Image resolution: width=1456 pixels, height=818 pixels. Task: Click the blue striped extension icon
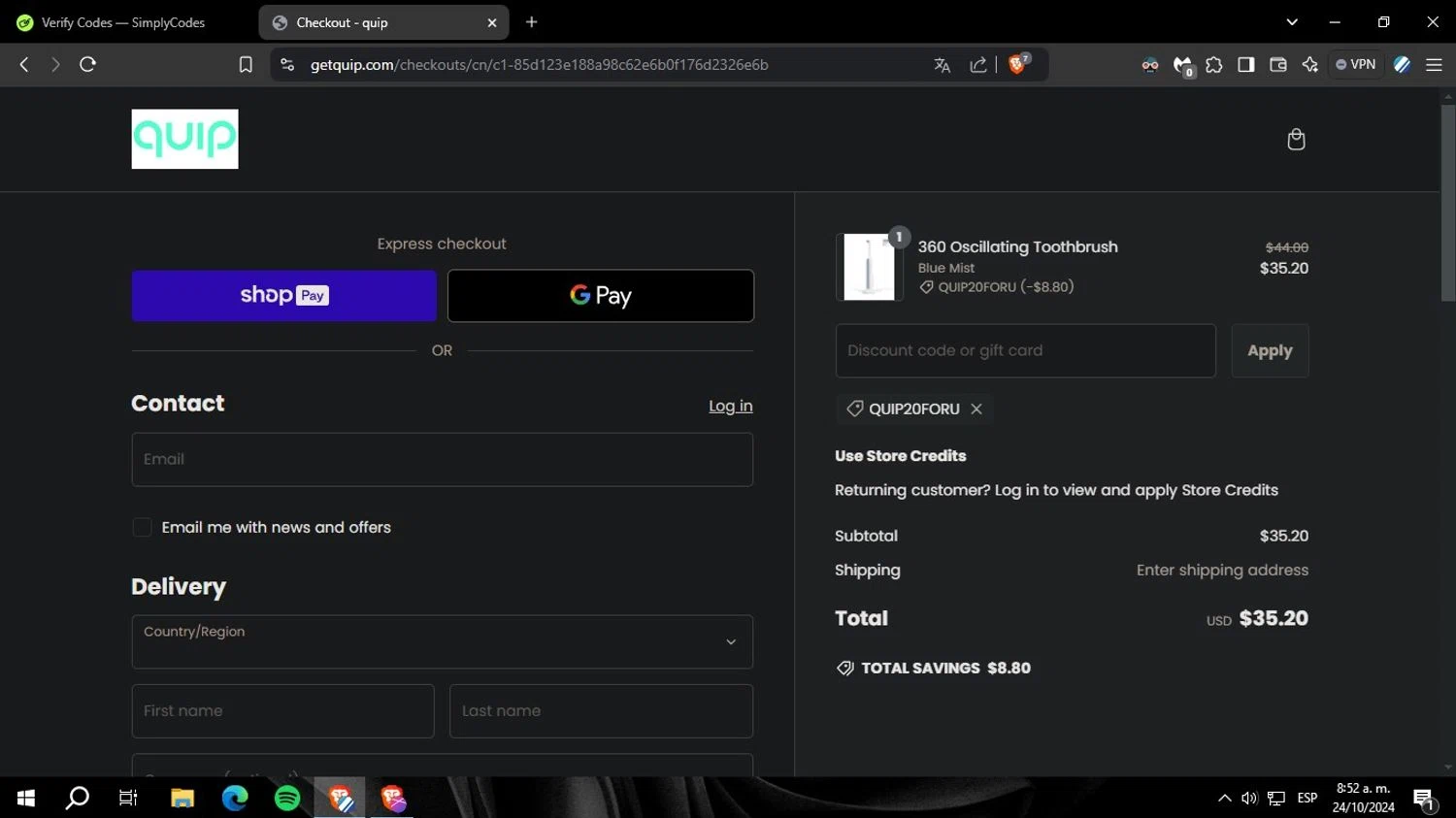coord(1402,65)
